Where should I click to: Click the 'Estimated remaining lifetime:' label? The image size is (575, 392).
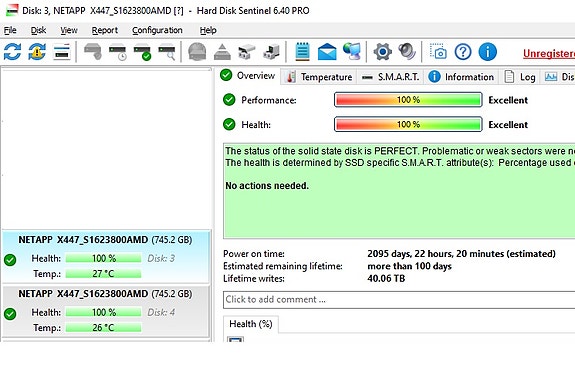click(283, 266)
